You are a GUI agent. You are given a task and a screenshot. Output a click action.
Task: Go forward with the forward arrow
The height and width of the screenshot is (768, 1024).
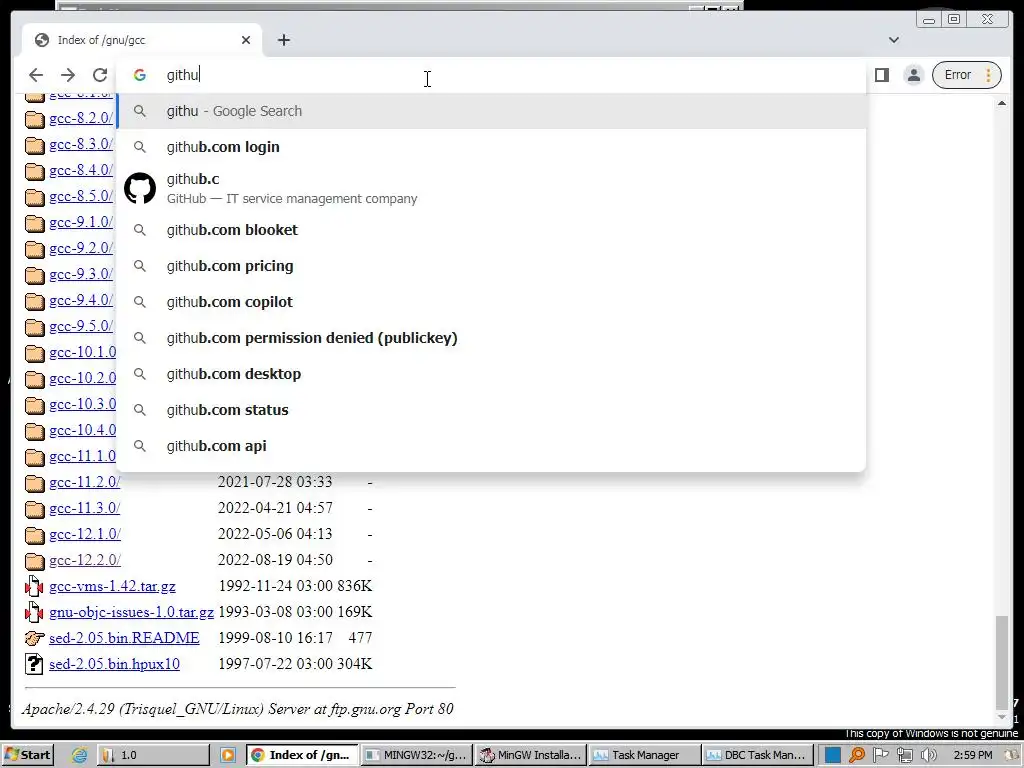click(68, 75)
